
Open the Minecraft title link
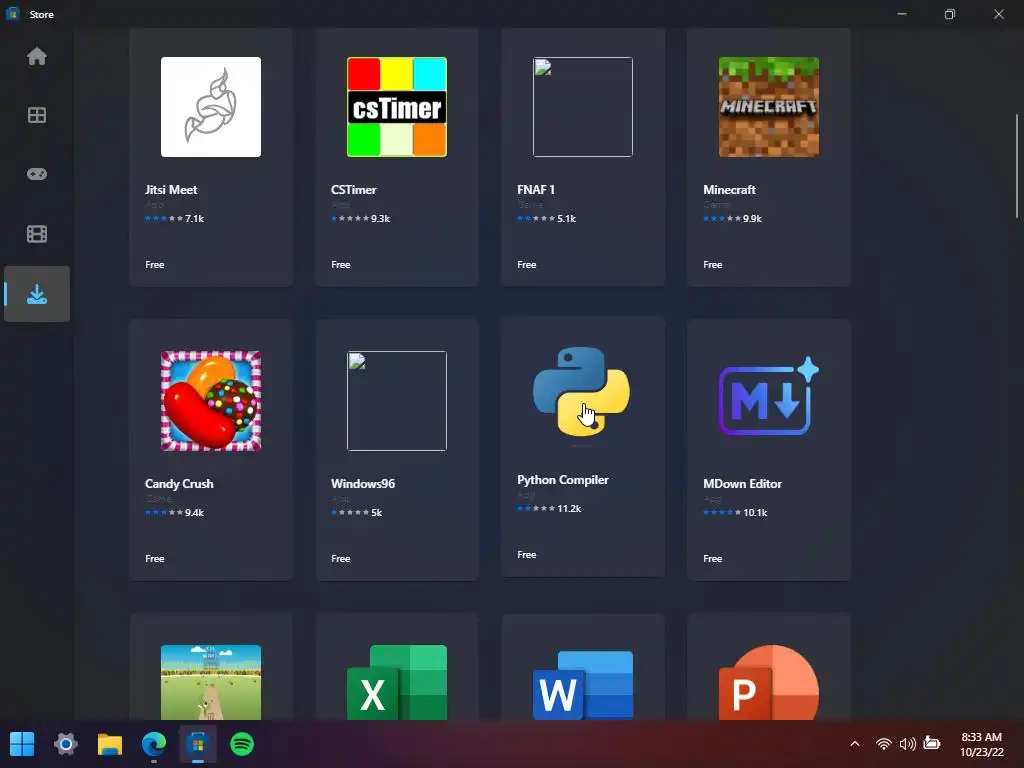point(729,190)
